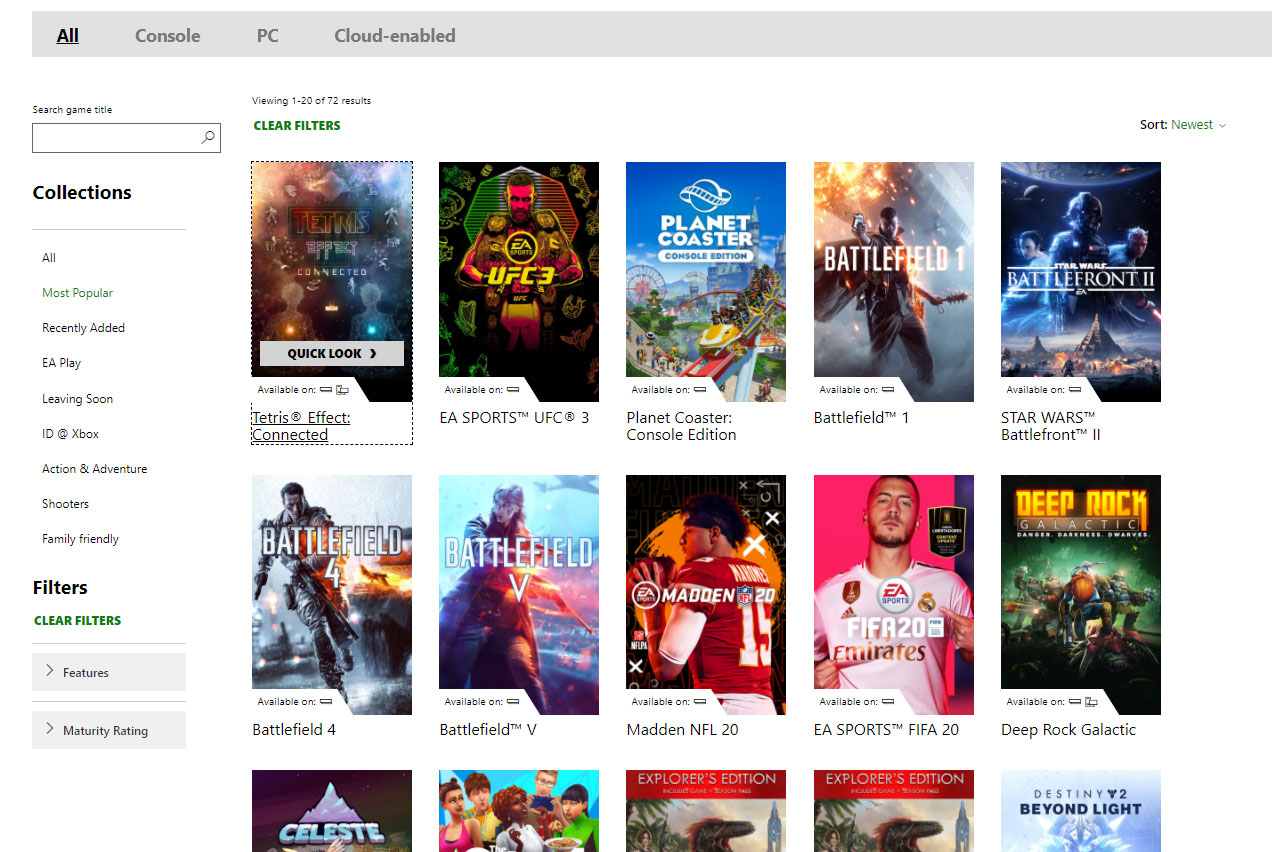The height and width of the screenshot is (852, 1272).
Task: Select the Star Wars Battlefront II cover art
Action: coord(1081,282)
